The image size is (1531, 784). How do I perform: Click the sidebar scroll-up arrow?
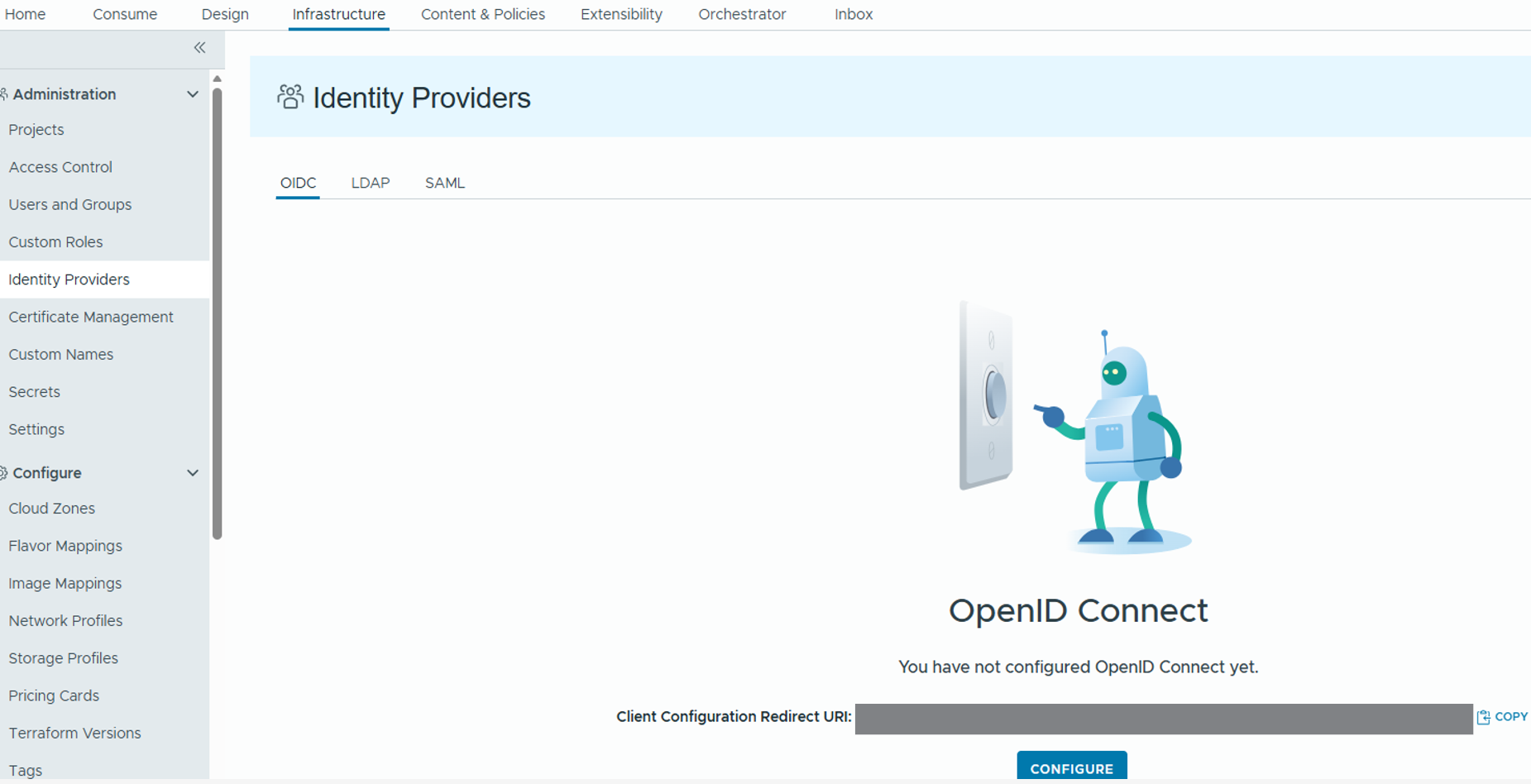pyautogui.click(x=218, y=79)
